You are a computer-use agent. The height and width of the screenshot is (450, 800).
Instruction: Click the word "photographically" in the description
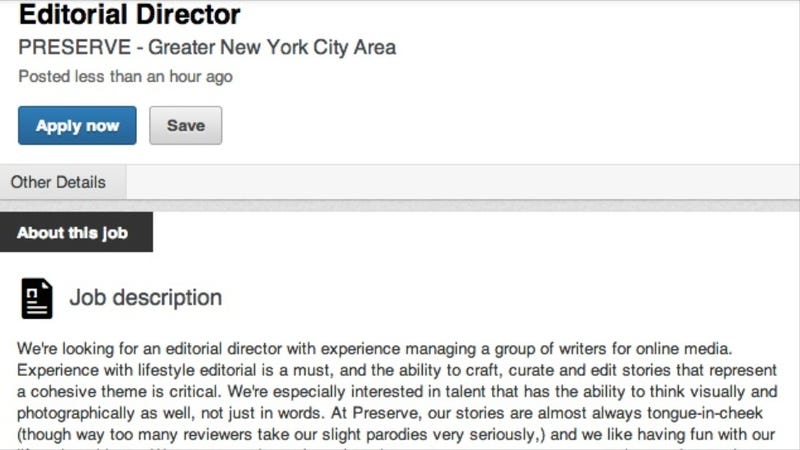(x=76, y=413)
